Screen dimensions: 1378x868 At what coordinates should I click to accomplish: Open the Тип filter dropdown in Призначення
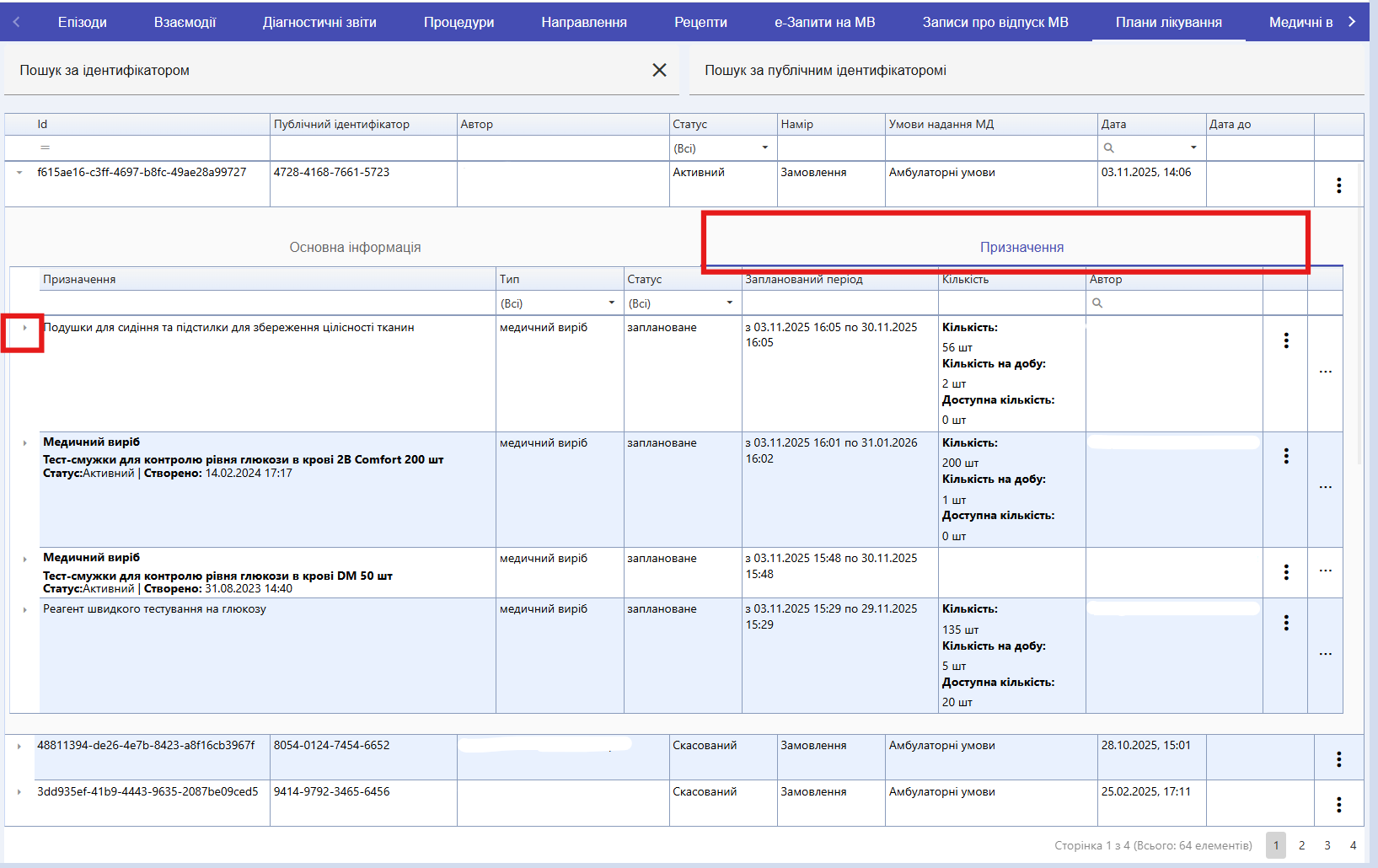(612, 303)
